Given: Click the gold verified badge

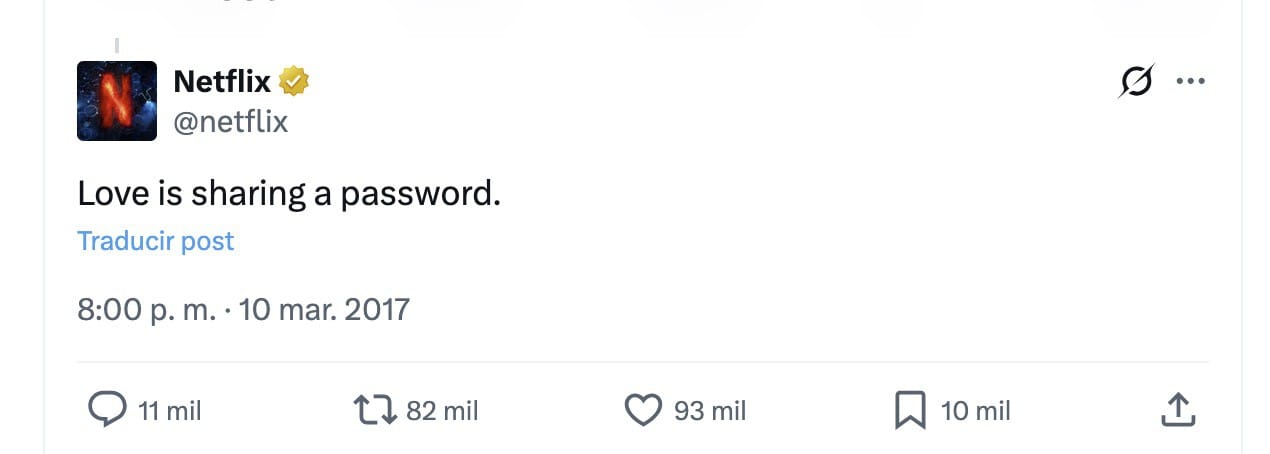Looking at the screenshot, I should 294,81.
